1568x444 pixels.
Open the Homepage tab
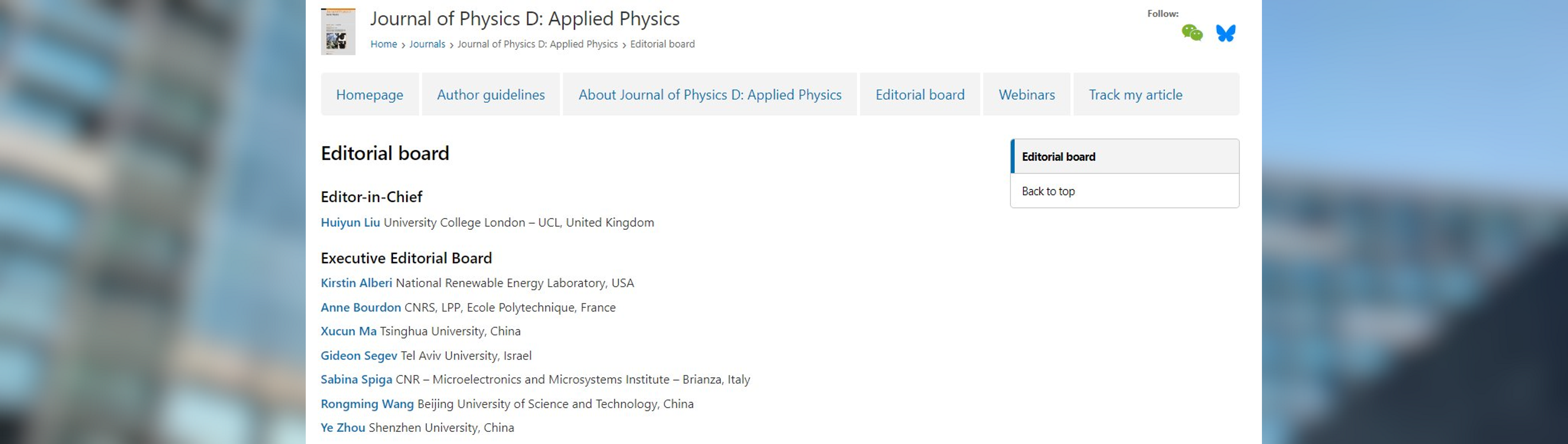[x=369, y=94]
